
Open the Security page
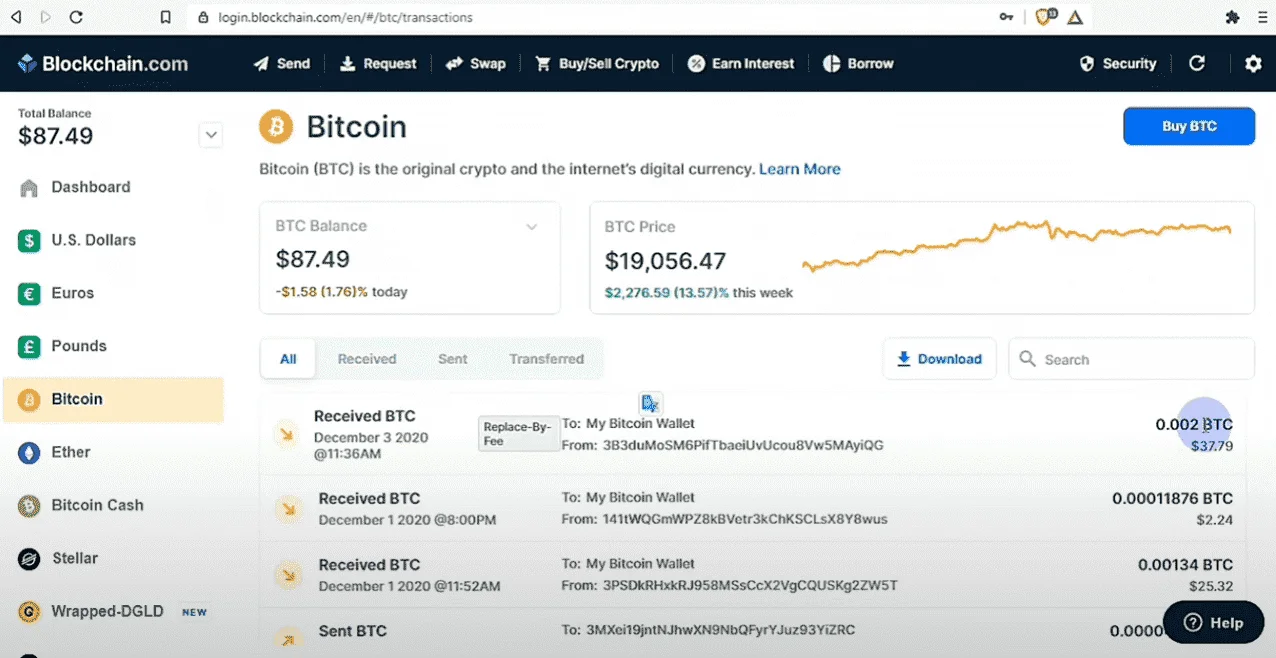pyautogui.click(x=1118, y=64)
